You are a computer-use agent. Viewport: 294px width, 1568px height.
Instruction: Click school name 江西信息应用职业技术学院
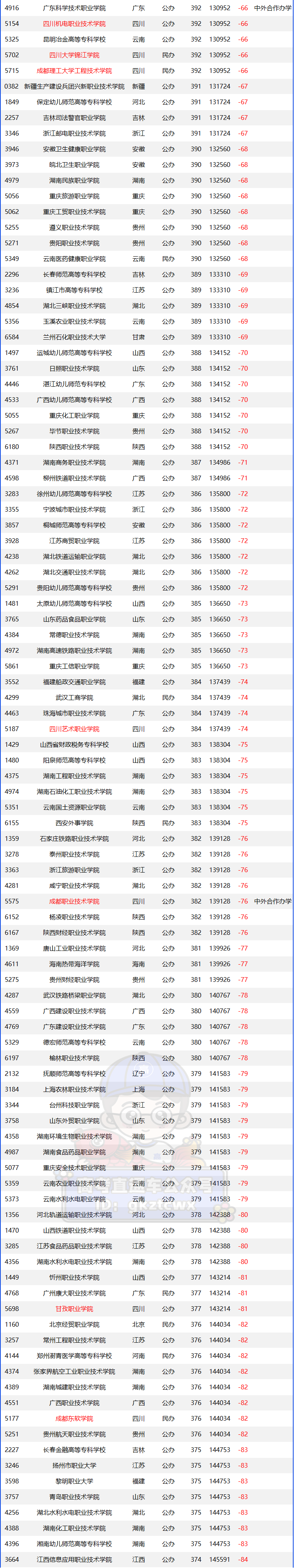(x=74, y=1559)
